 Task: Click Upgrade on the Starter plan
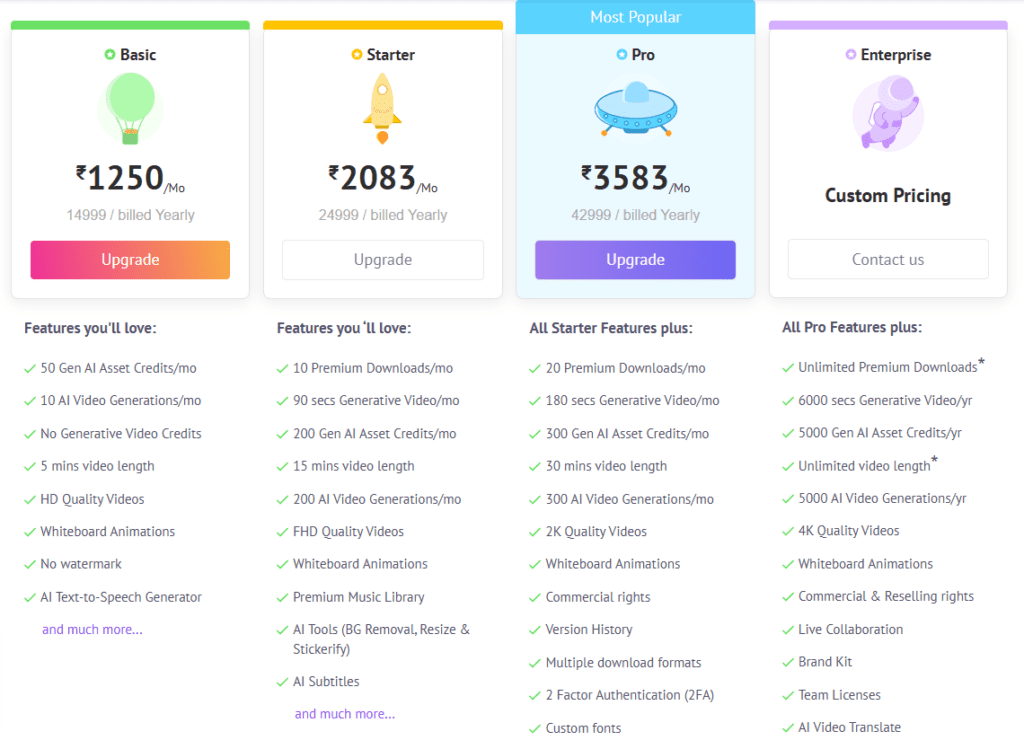[382, 259]
